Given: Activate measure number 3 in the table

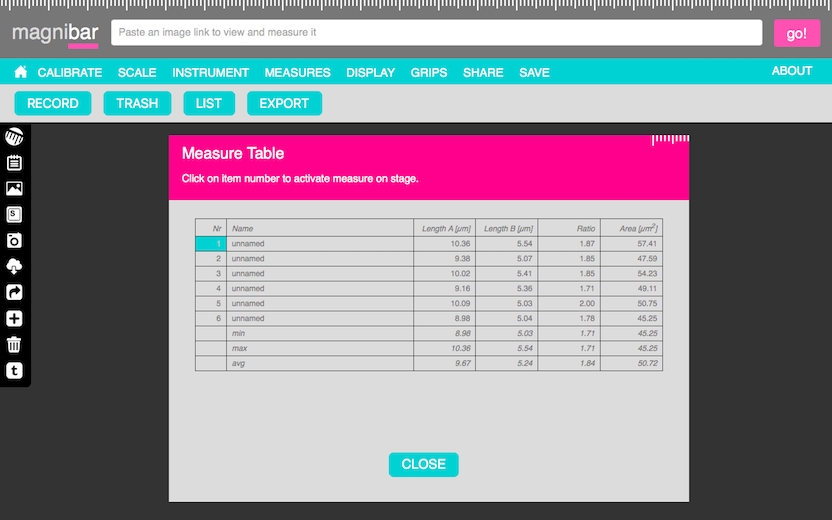Looking at the screenshot, I should (x=211, y=273).
